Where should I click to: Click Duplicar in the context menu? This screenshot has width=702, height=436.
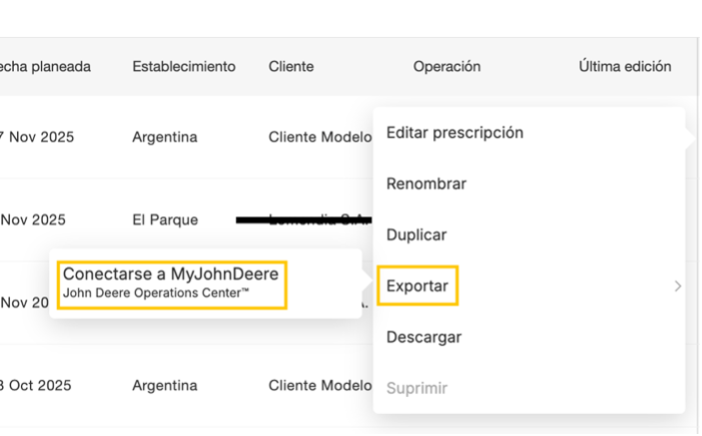tap(416, 235)
